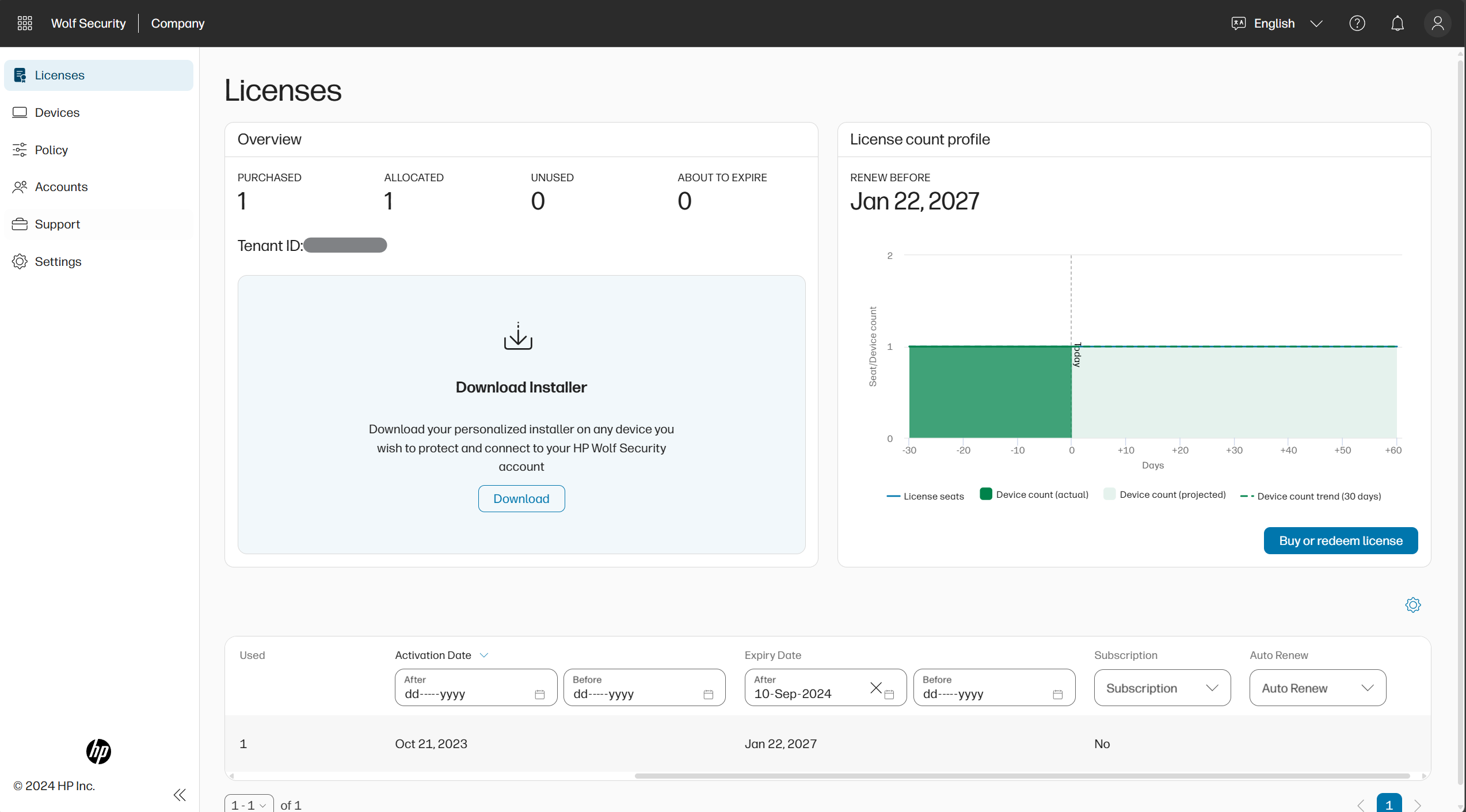Go to next page arrow
The image size is (1466, 812).
pos(1418,805)
